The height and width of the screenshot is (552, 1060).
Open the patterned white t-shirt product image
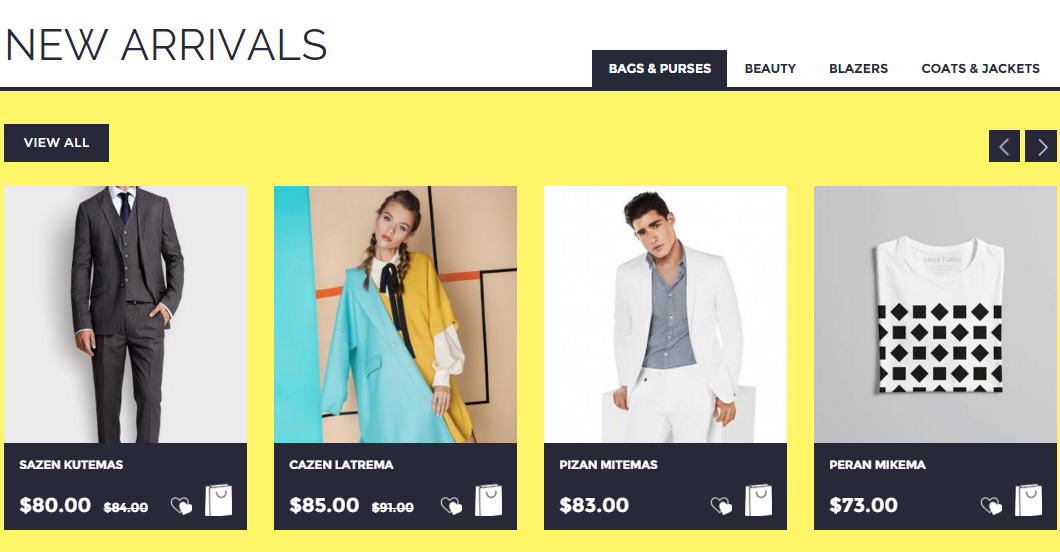(936, 314)
